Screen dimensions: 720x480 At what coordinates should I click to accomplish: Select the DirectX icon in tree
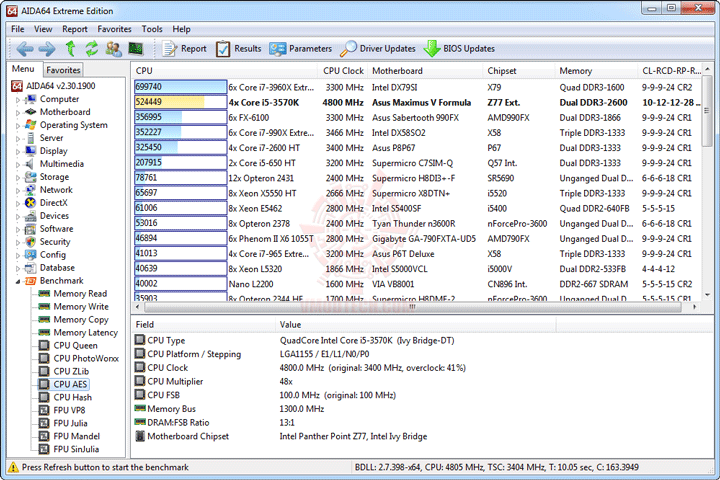pos(30,203)
